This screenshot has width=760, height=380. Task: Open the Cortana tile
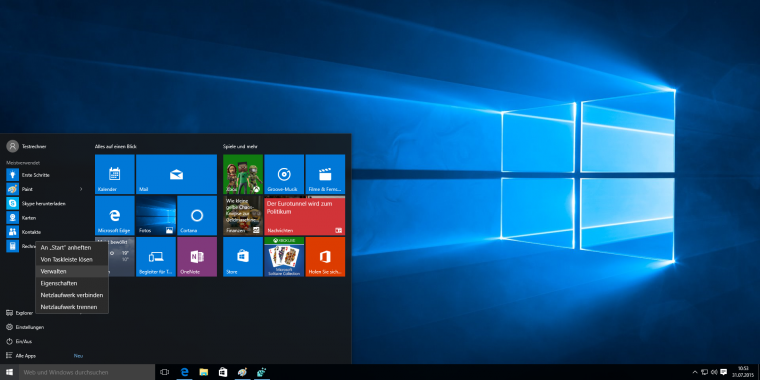197,216
